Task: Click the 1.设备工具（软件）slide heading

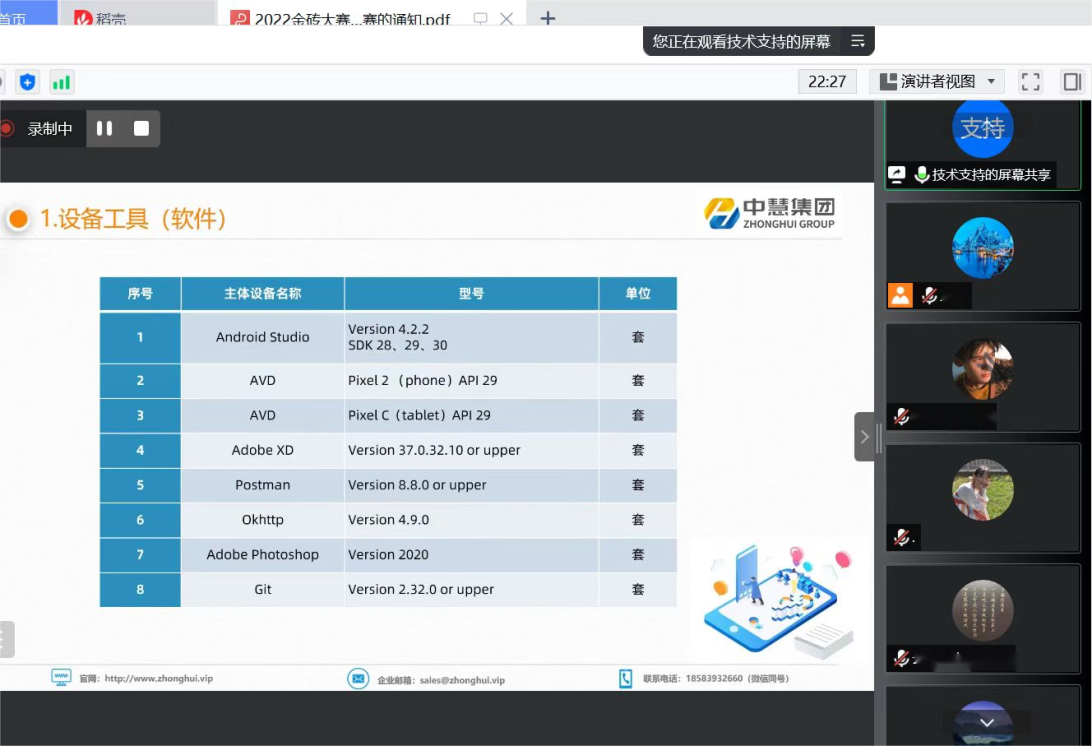Action: click(x=133, y=219)
